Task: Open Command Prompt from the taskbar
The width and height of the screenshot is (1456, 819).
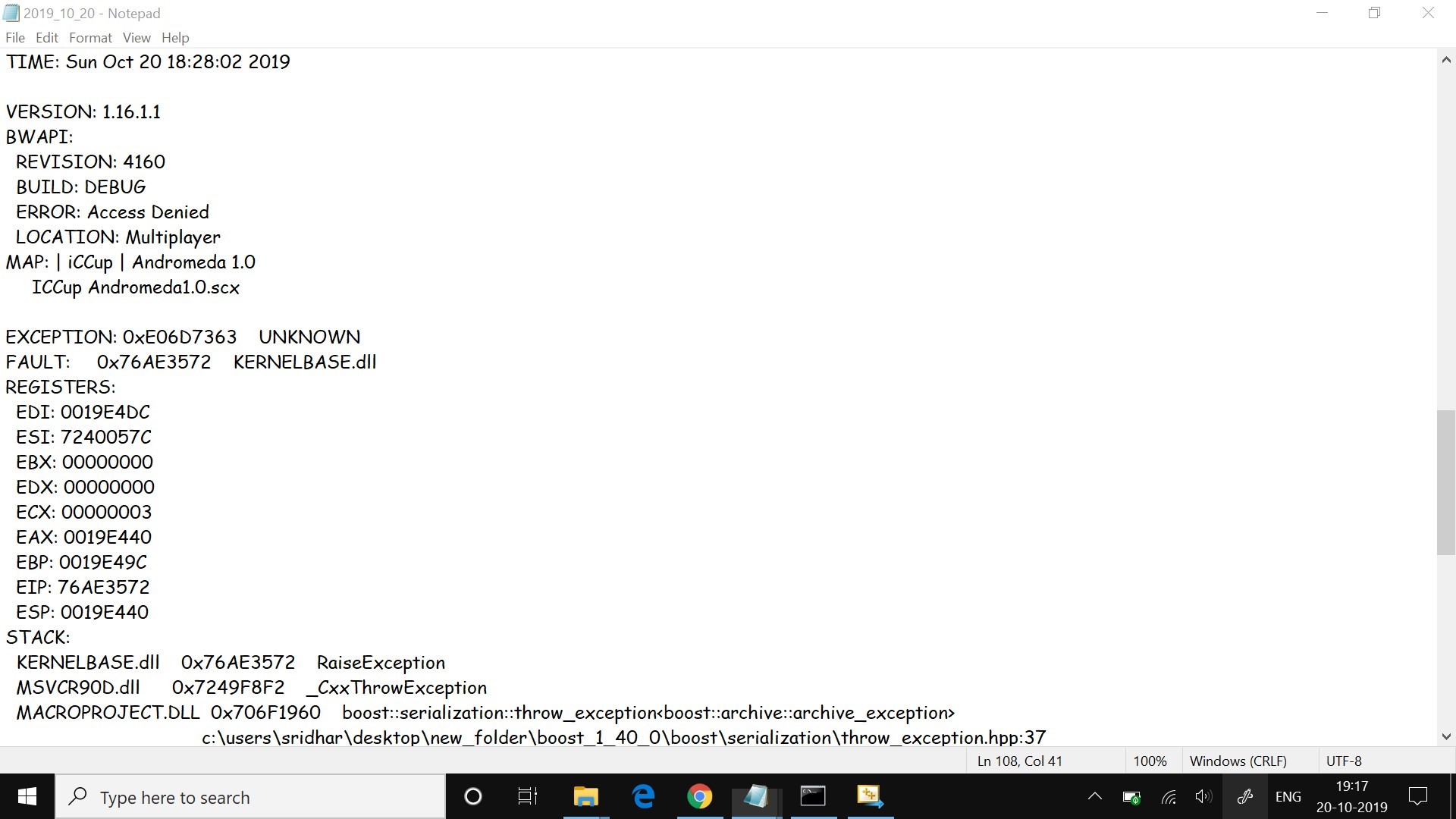Action: [813, 796]
